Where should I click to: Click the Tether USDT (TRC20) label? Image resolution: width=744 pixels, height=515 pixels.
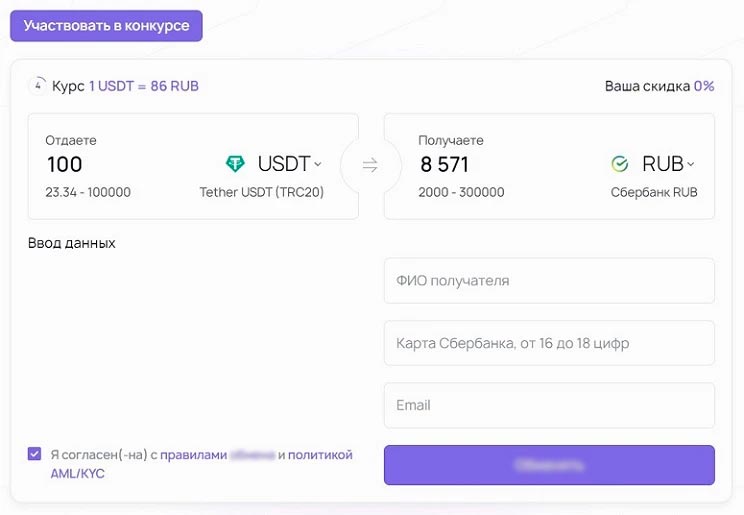click(261, 192)
